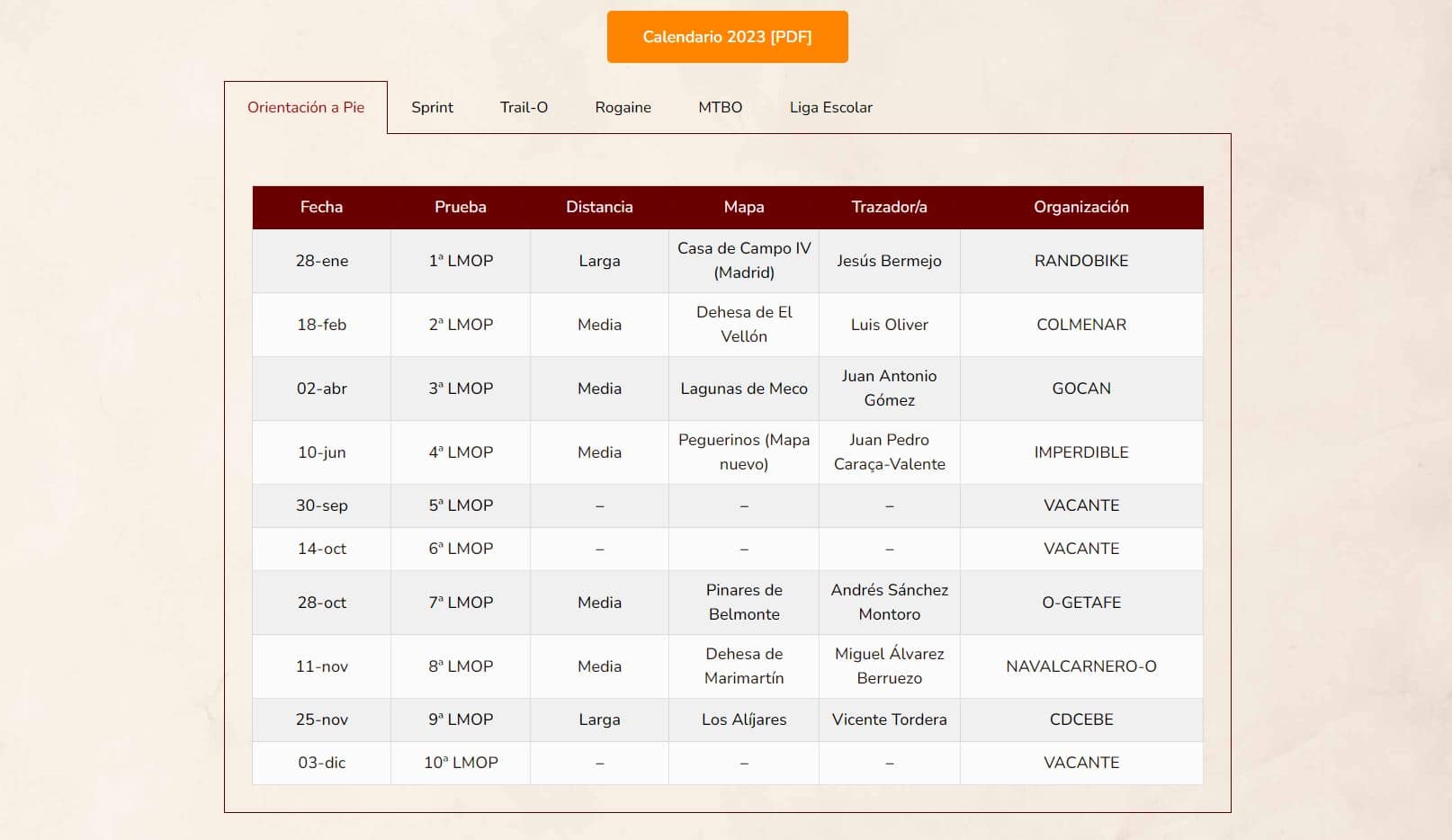Viewport: 1452px width, 840px height.
Task: Click the IMPERDIBLE organization cell
Action: pos(1081,452)
